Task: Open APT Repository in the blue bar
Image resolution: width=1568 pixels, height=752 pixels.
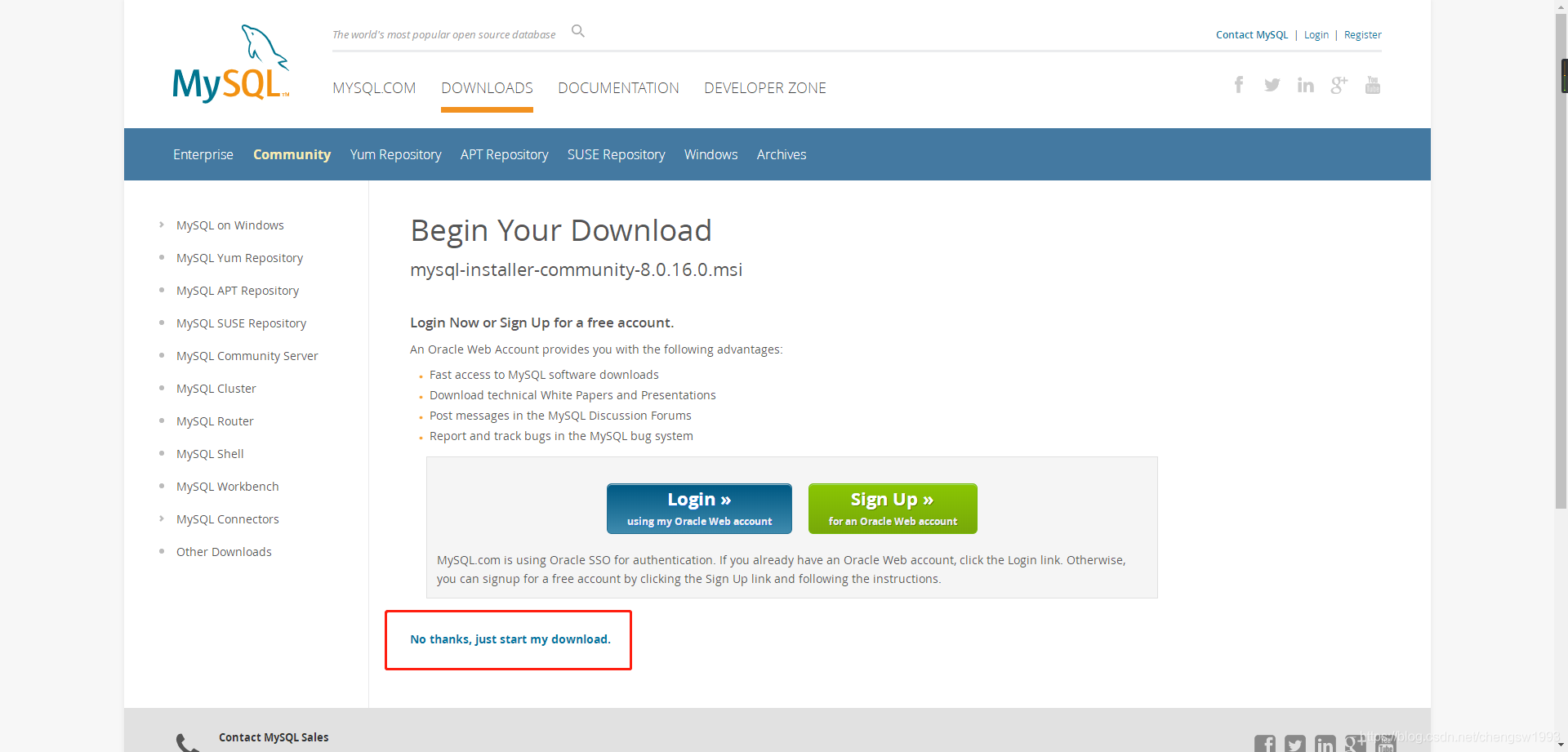Action: [x=504, y=154]
